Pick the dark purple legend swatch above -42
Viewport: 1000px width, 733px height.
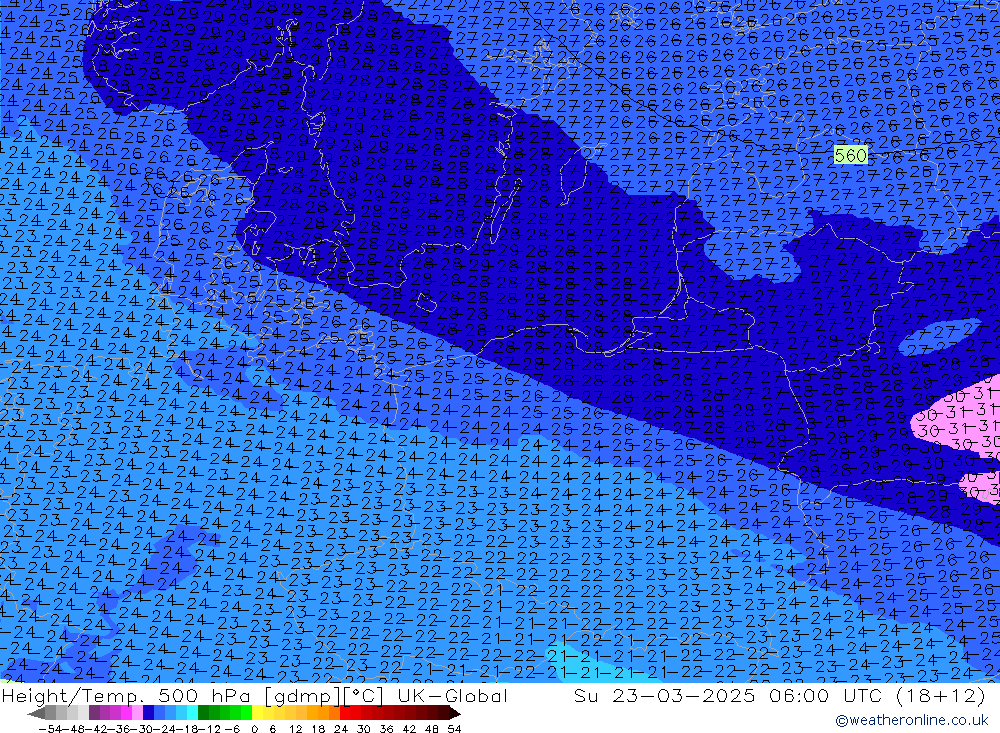[94, 713]
